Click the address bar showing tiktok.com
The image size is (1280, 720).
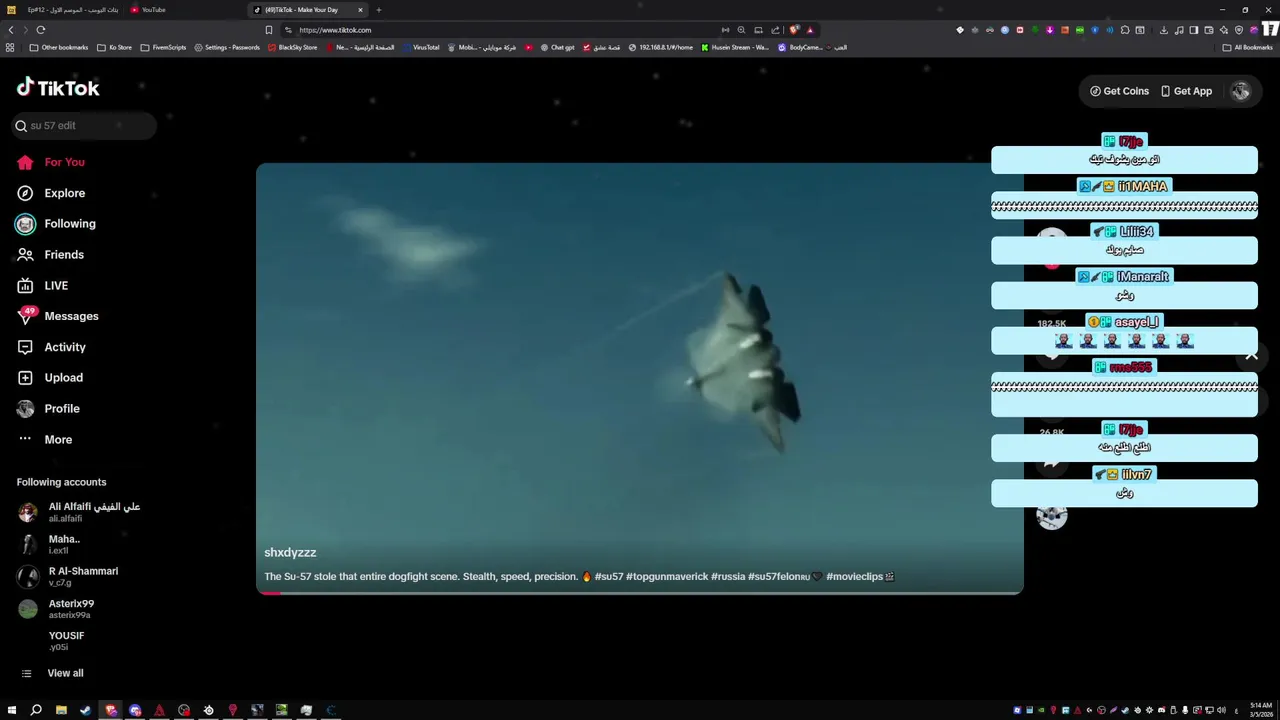point(500,30)
